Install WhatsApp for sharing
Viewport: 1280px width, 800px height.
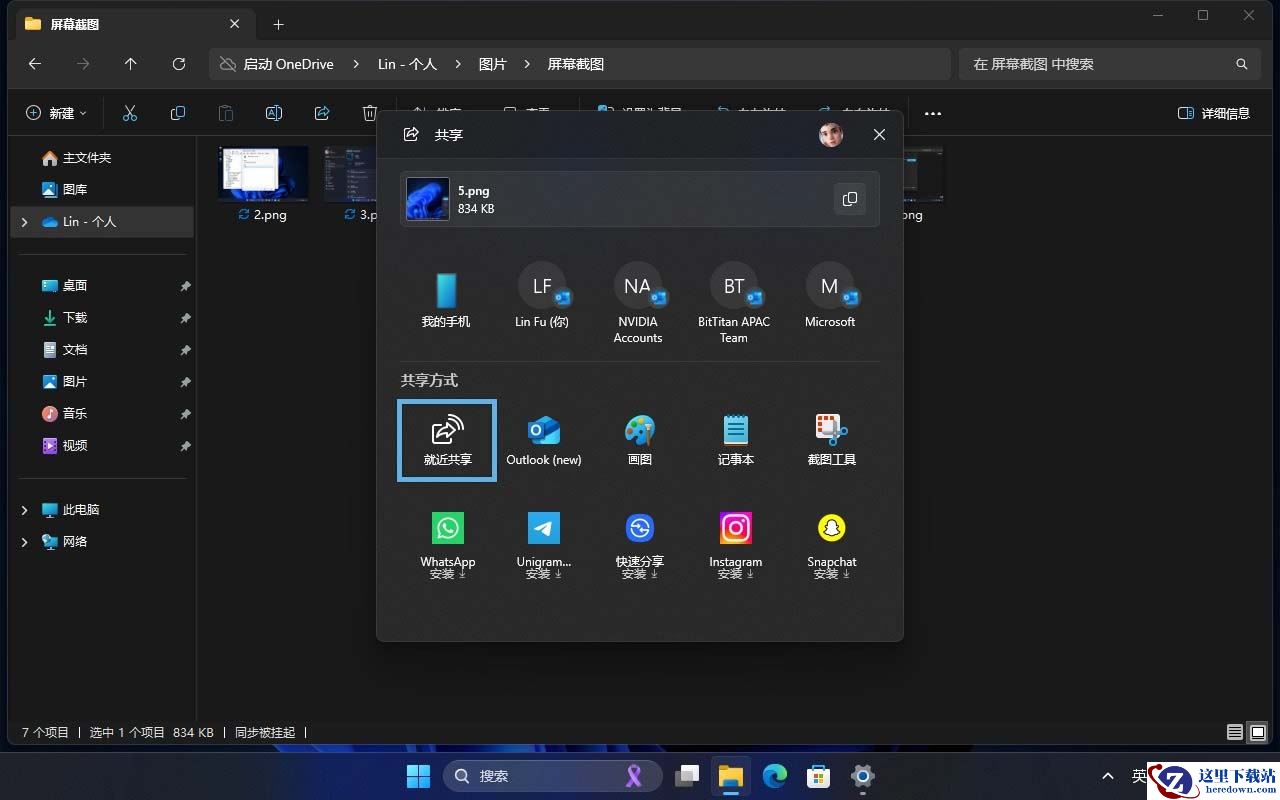pyautogui.click(x=447, y=545)
